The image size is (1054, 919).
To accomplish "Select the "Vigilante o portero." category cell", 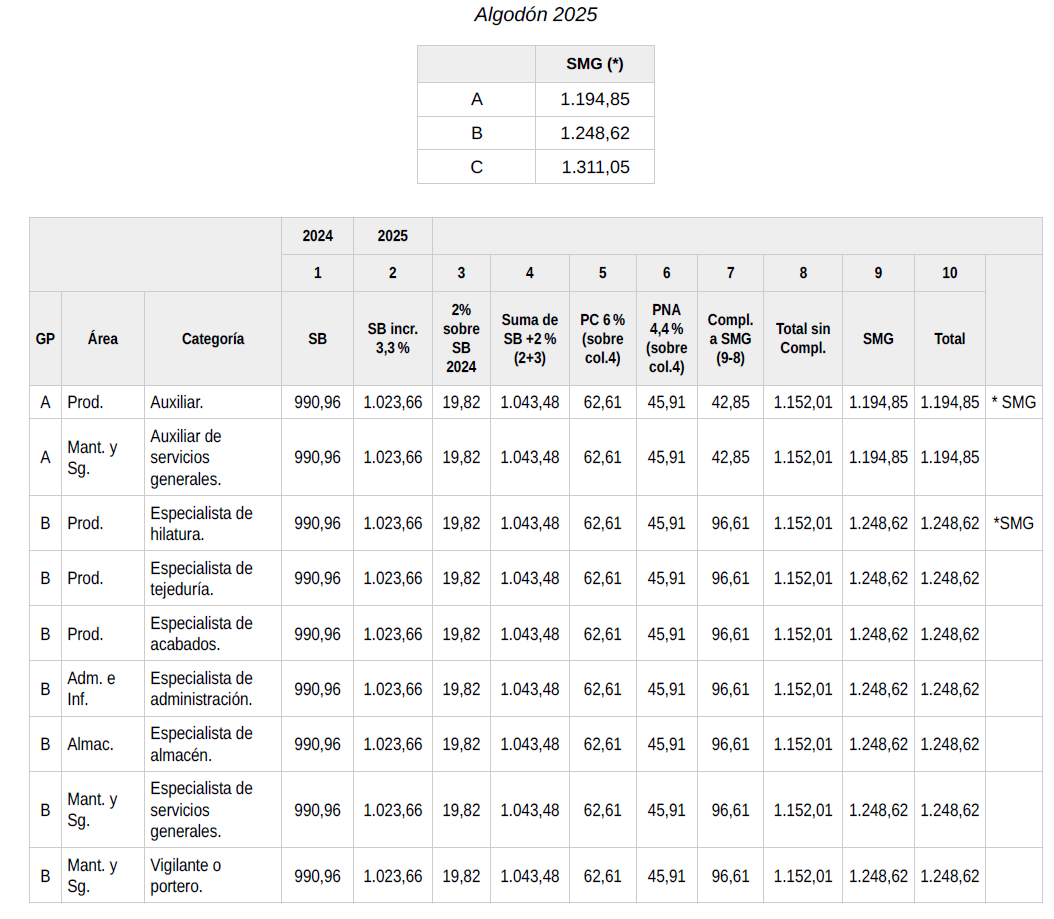I will coord(186,875).
